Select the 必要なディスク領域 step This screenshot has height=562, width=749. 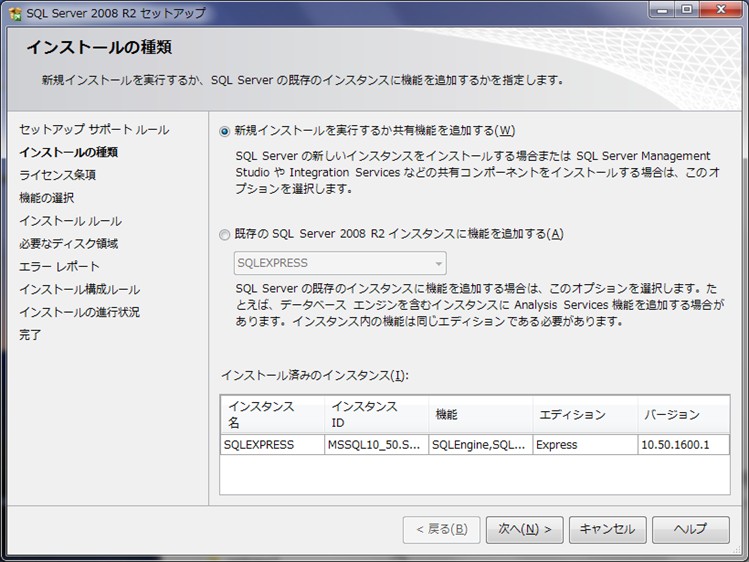click(68, 244)
